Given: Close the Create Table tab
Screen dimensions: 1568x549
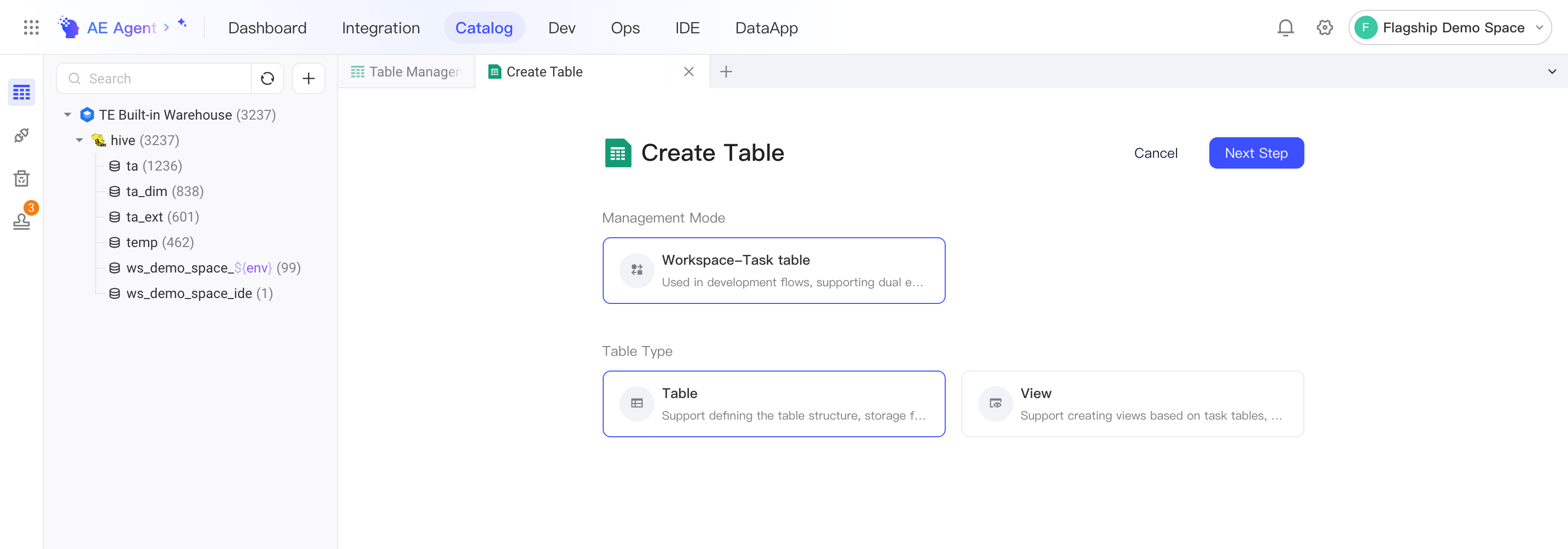Looking at the screenshot, I should (x=688, y=72).
